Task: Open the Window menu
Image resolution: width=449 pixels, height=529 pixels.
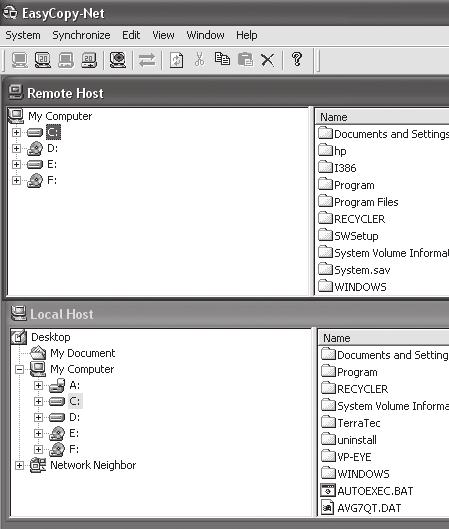Action: (x=205, y=35)
